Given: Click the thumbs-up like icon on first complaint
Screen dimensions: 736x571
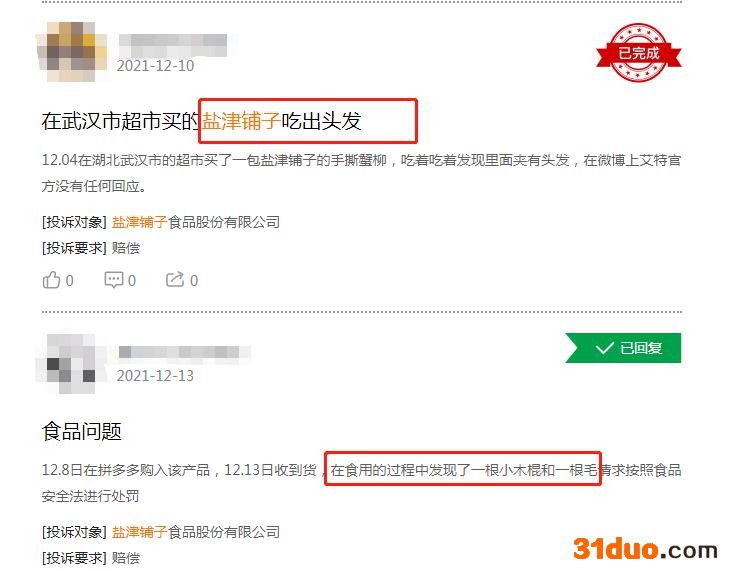Looking at the screenshot, I should tap(51, 280).
